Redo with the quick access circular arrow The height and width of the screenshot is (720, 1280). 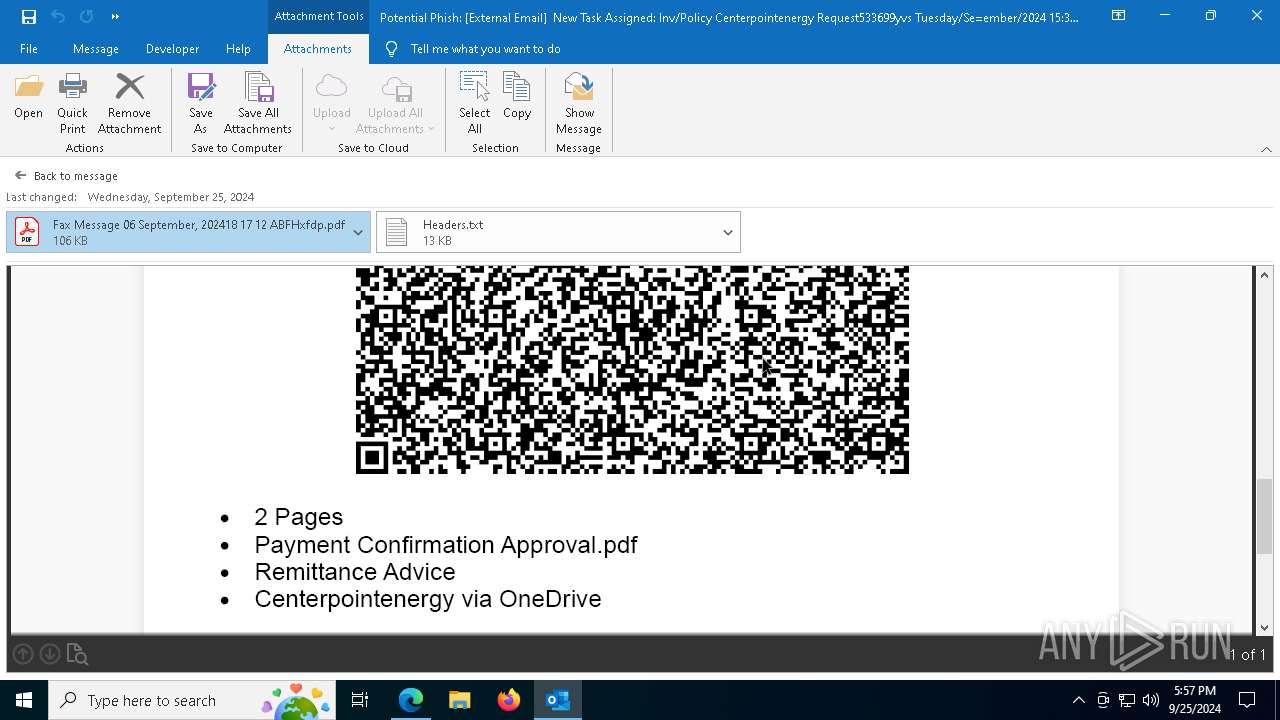86,16
